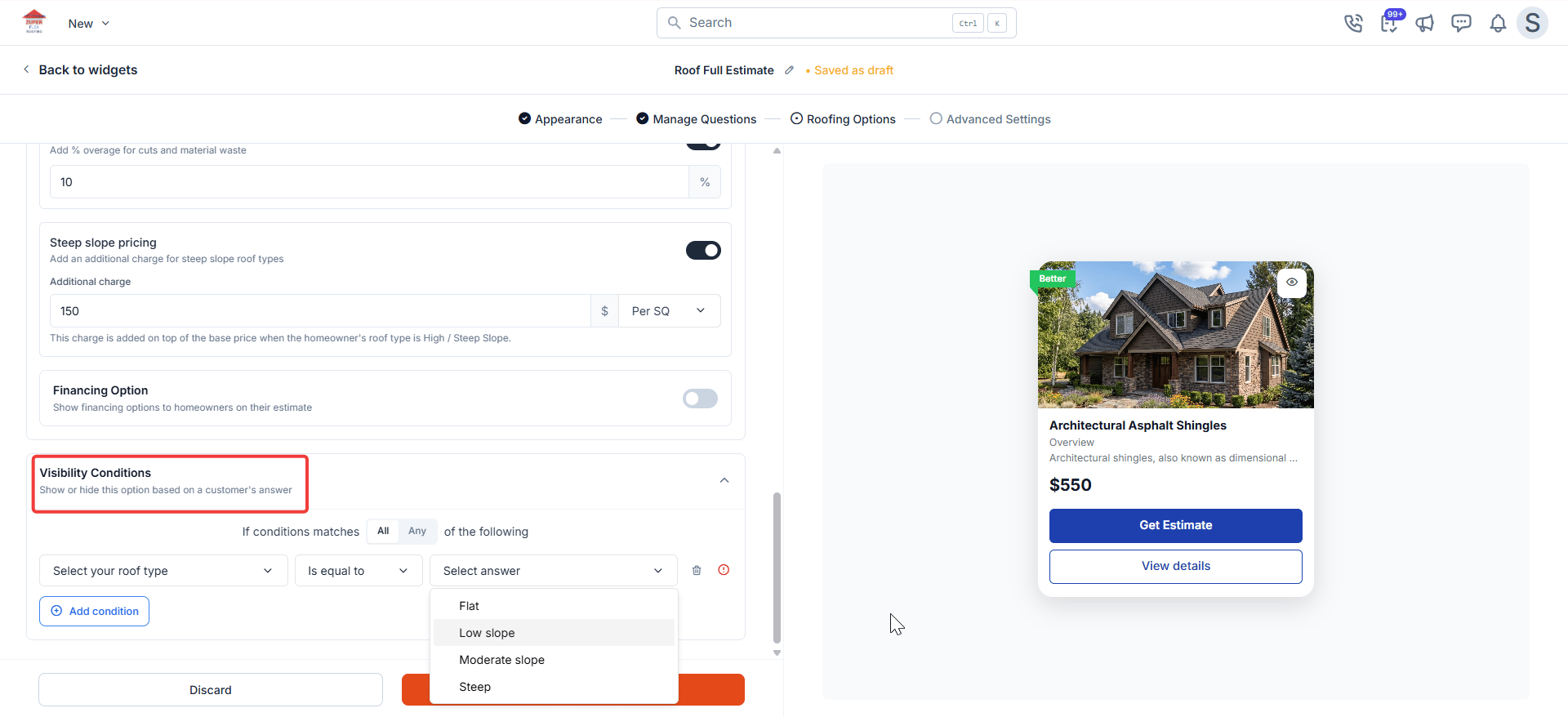Focus the Search input box
Image resolution: width=1568 pixels, height=717 pixels.
coord(836,23)
